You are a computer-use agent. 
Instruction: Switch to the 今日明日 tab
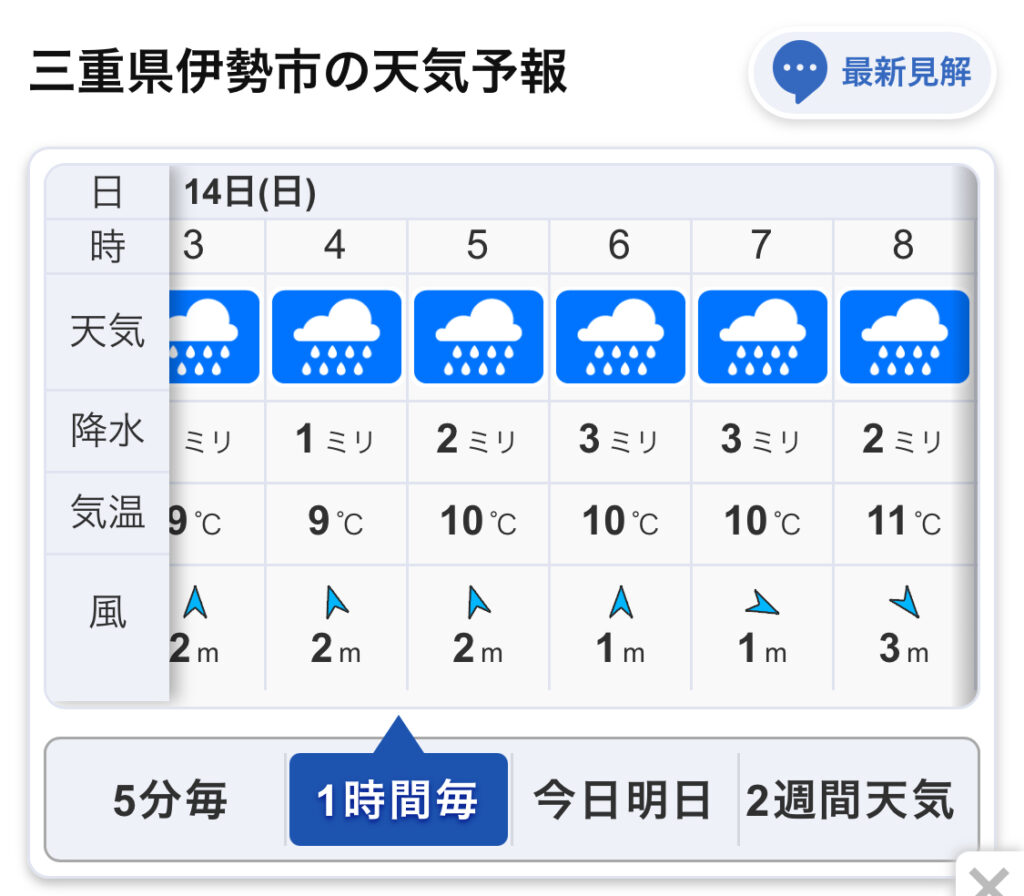tap(623, 800)
